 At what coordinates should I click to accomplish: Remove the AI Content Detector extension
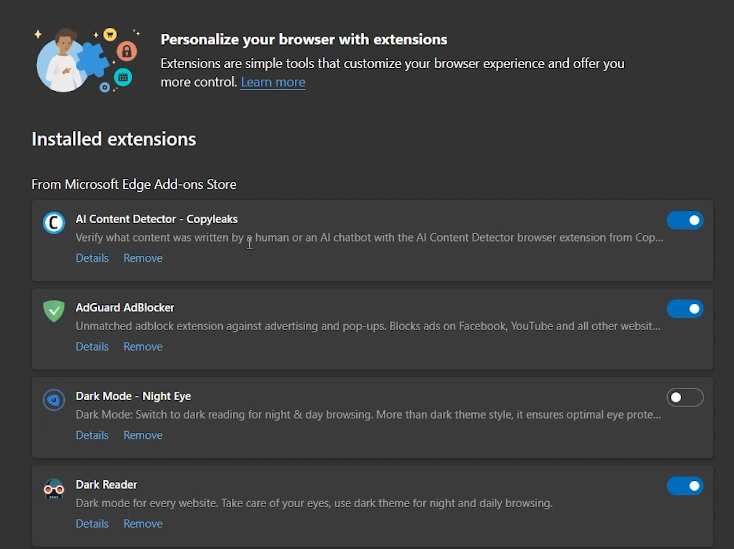143,258
